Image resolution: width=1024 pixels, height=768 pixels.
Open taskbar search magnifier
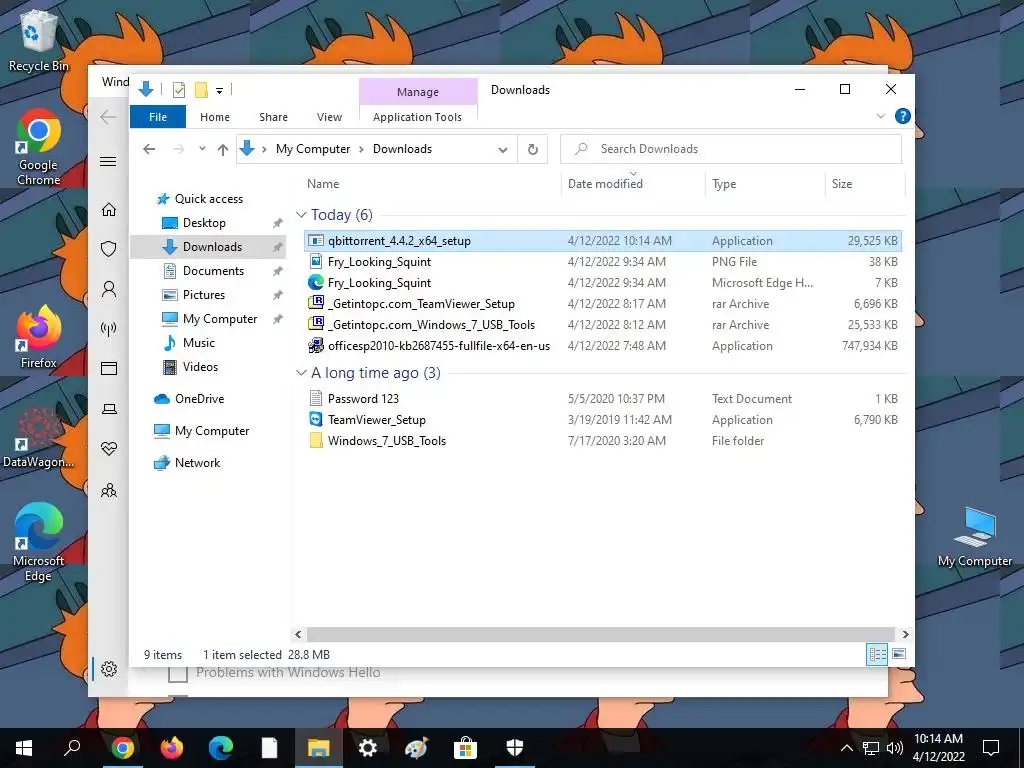[x=72, y=748]
